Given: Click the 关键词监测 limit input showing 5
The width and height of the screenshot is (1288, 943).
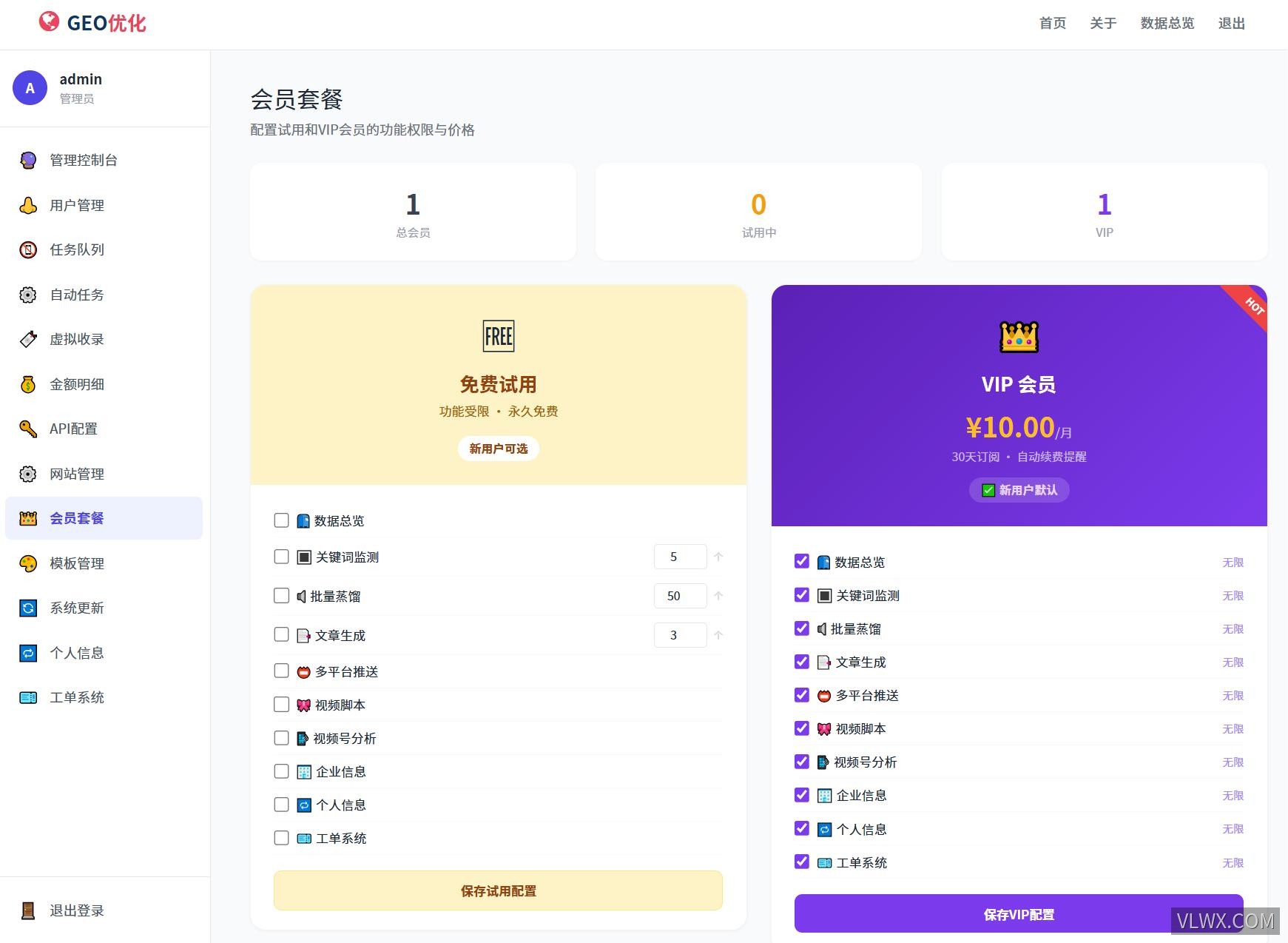Looking at the screenshot, I should pos(680,557).
